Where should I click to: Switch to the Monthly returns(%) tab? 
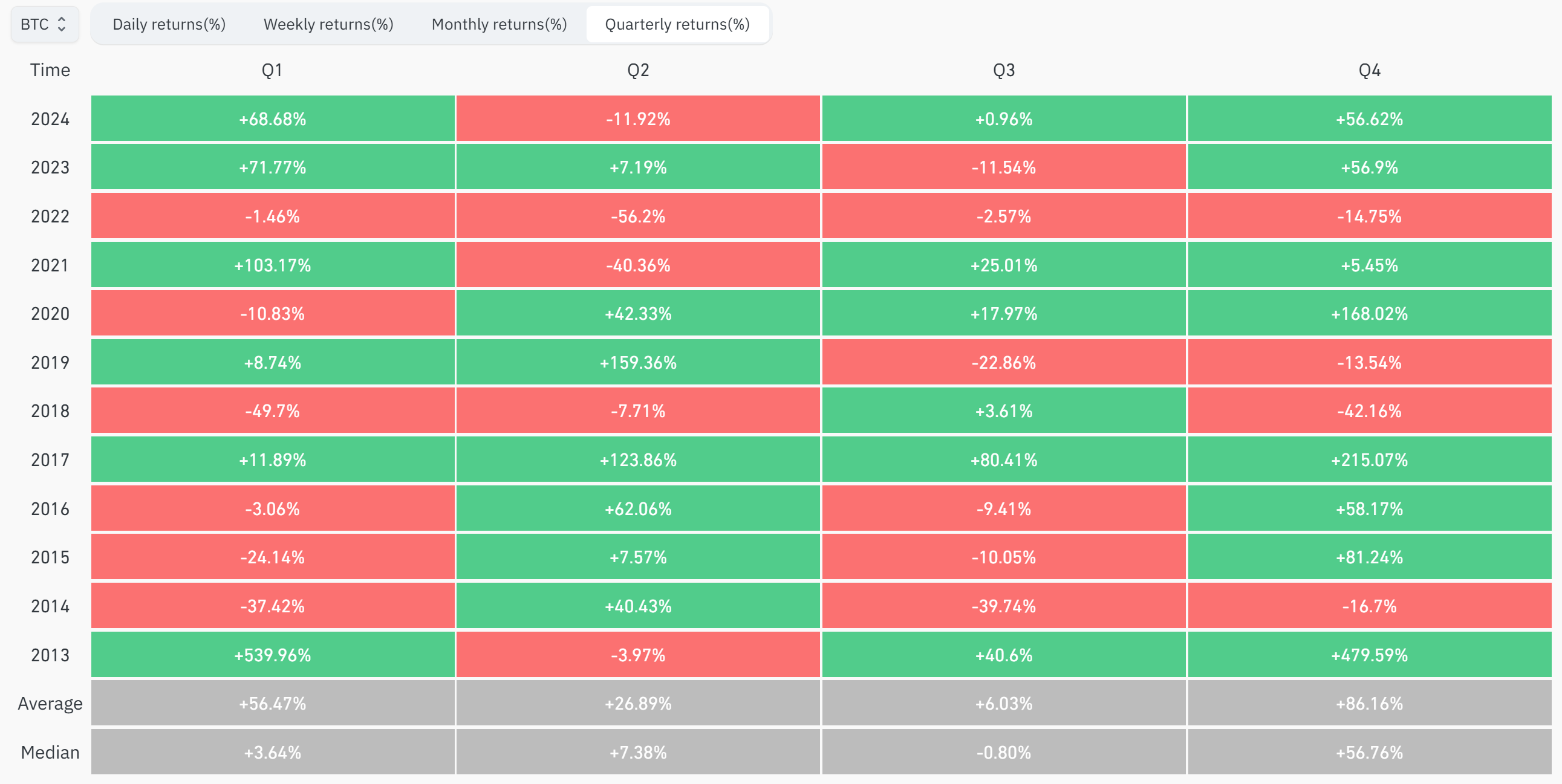499,24
